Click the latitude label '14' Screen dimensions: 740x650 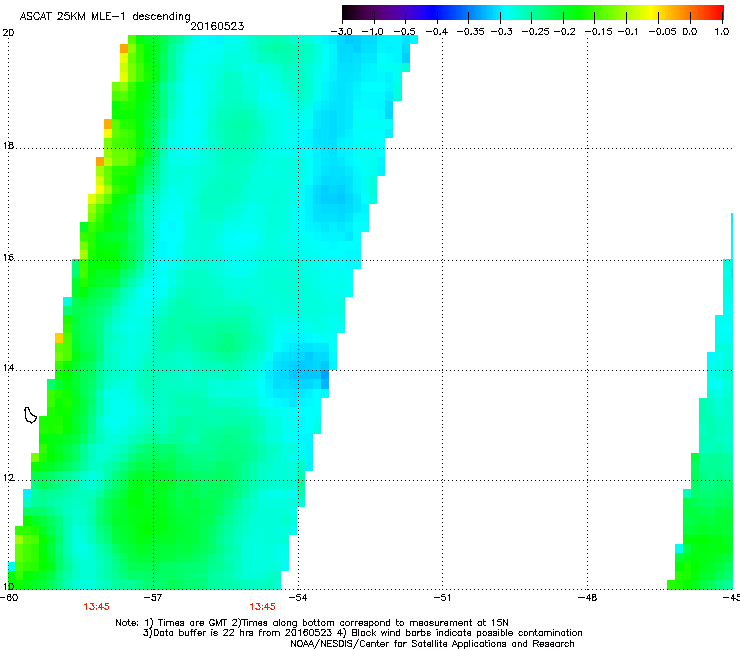pyautogui.click(x=8, y=368)
